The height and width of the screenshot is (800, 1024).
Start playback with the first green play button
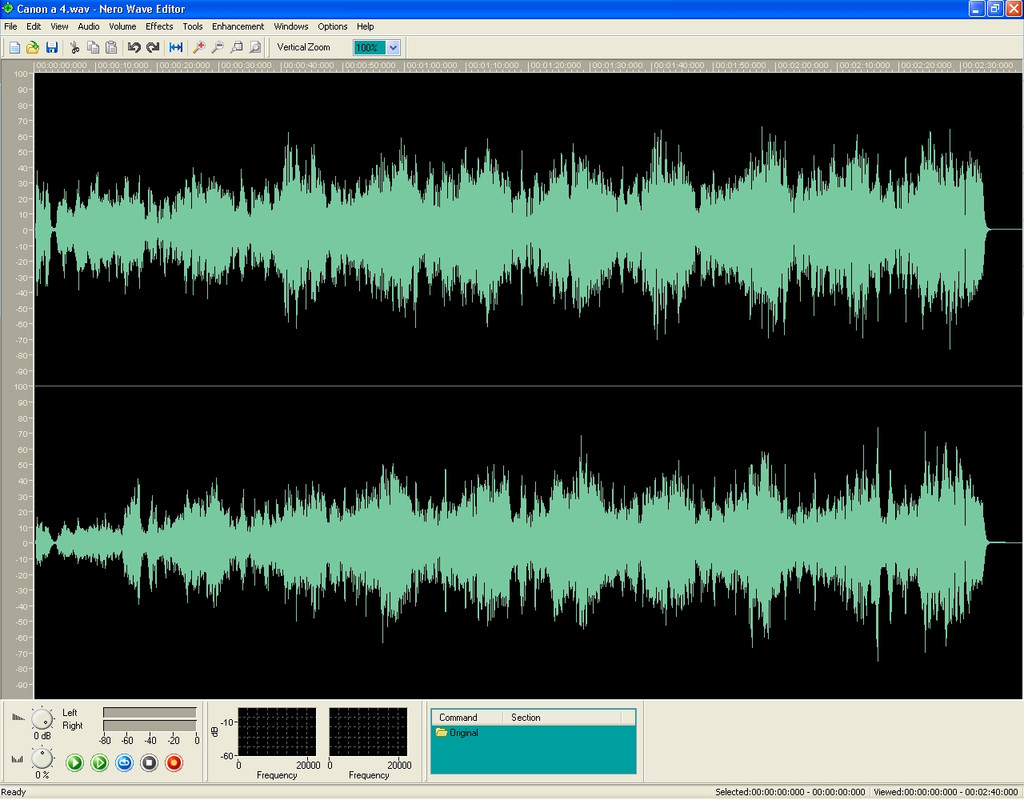coord(74,763)
